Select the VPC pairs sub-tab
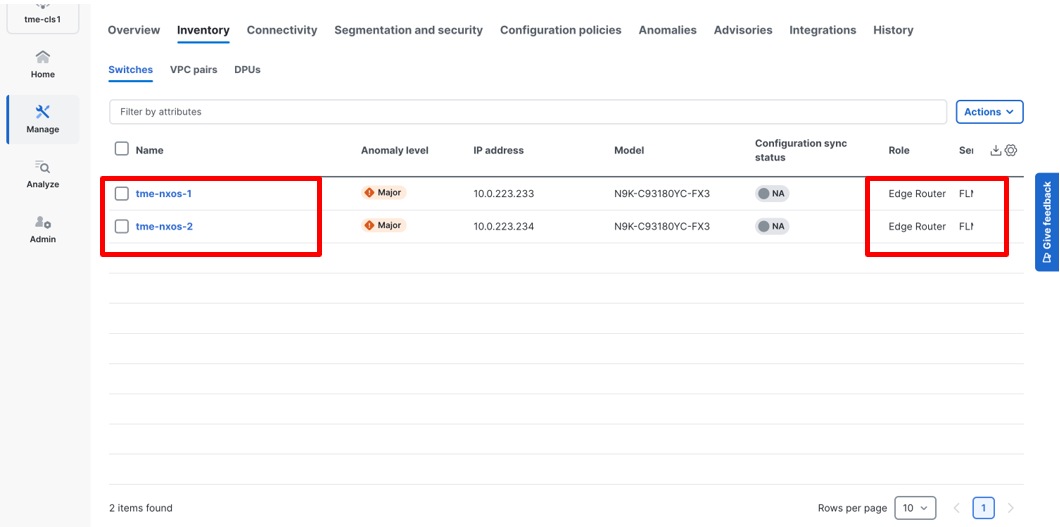 click(x=193, y=70)
